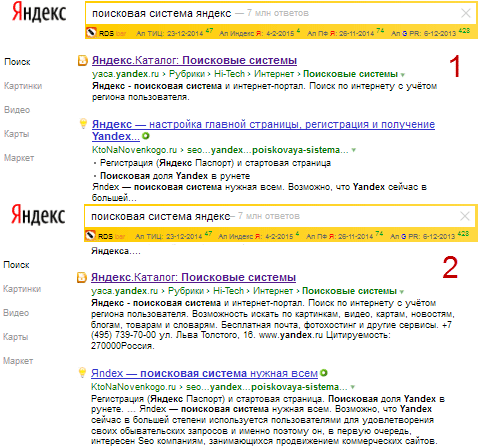Image resolution: width=478 pixels, height=447 pixels.
Task: Click Hi-Tech breadcrumb in upper result
Action: coord(229,74)
